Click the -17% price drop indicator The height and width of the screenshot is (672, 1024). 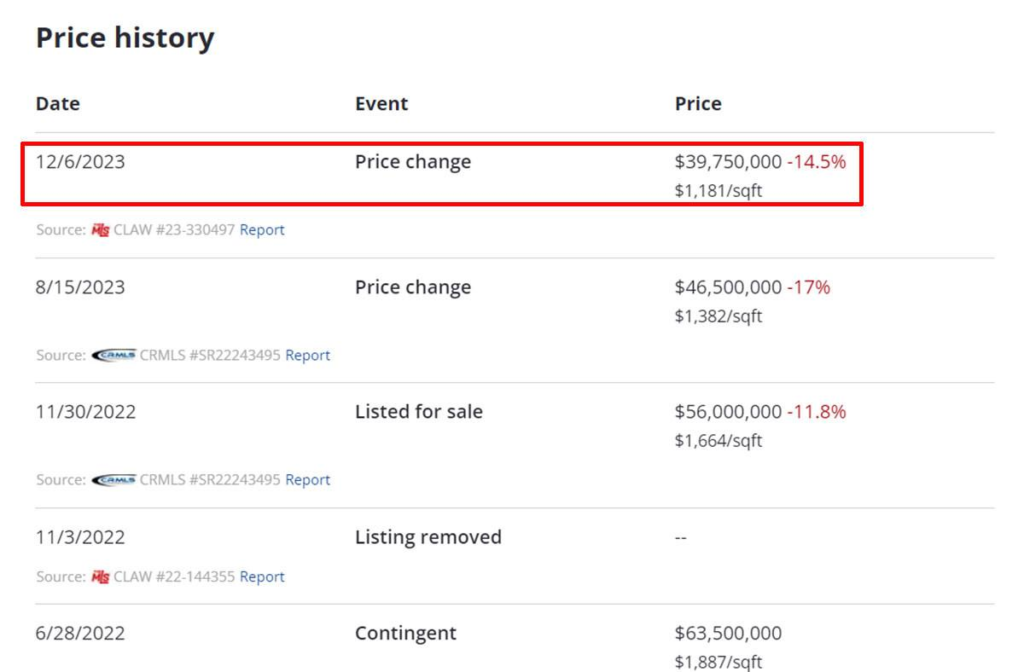click(x=808, y=288)
